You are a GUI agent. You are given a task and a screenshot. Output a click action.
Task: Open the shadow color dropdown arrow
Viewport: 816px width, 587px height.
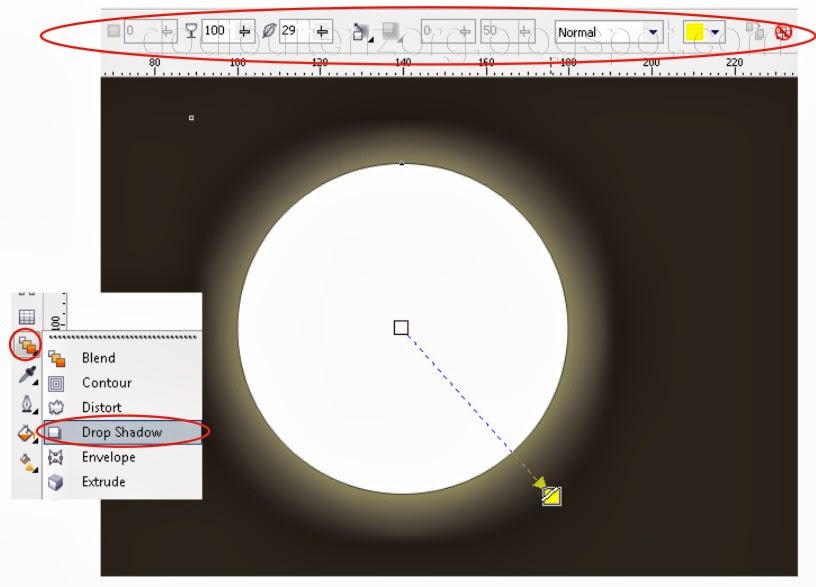pyautogui.click(x=715, y=31)
